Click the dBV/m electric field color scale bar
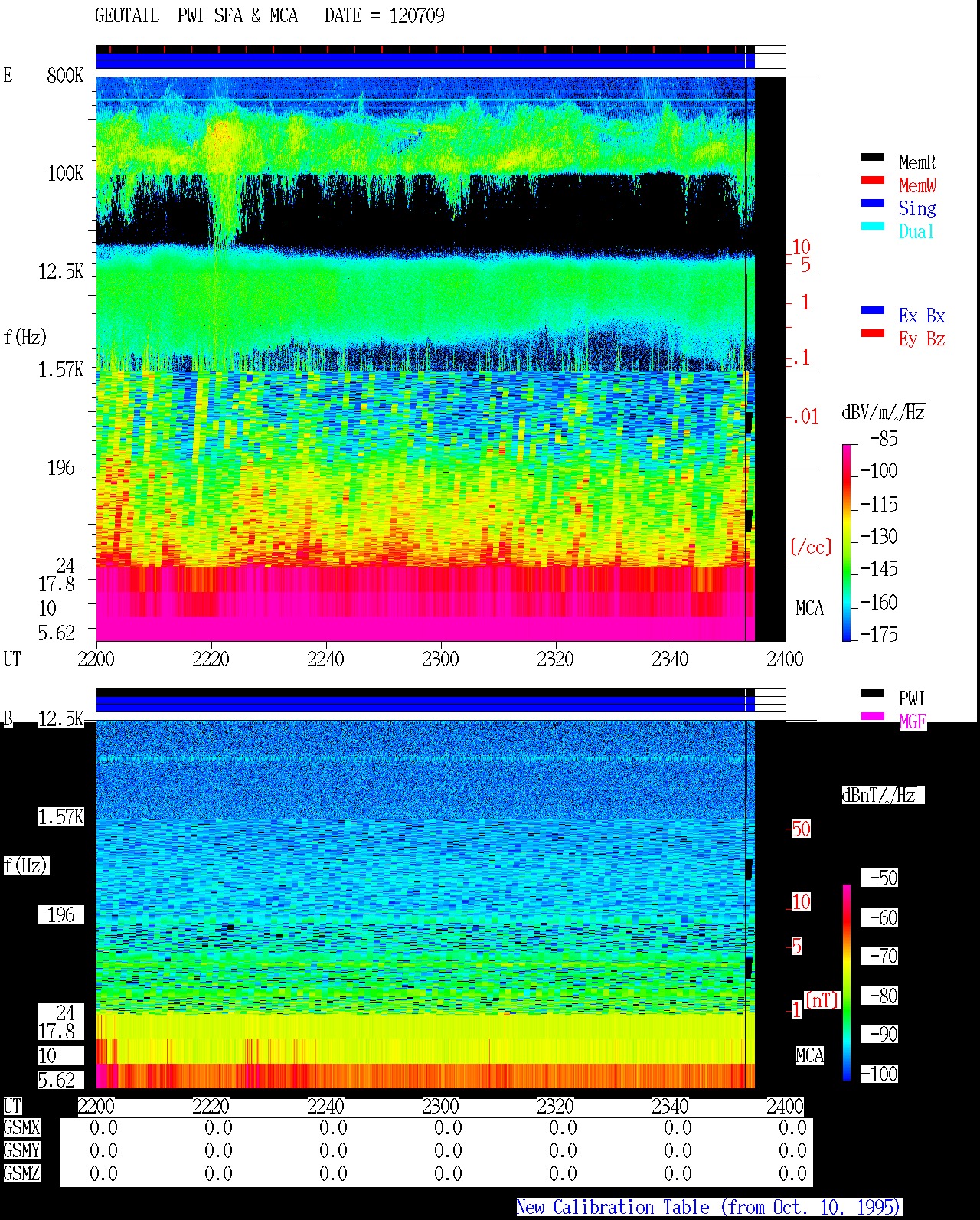Screen dimensions: 980x1220 tap(847, 542)
